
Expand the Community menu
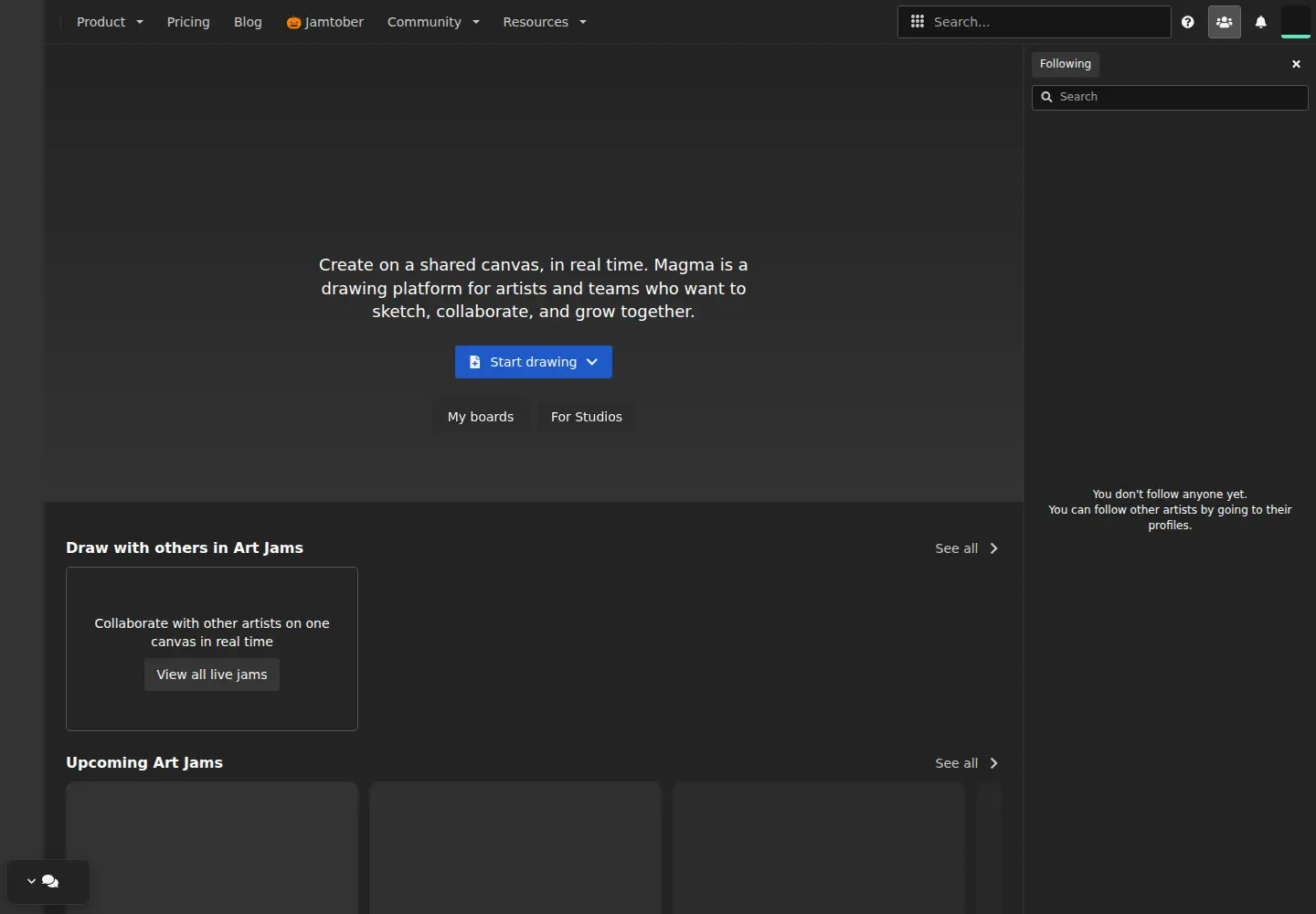tap(433, 22)
